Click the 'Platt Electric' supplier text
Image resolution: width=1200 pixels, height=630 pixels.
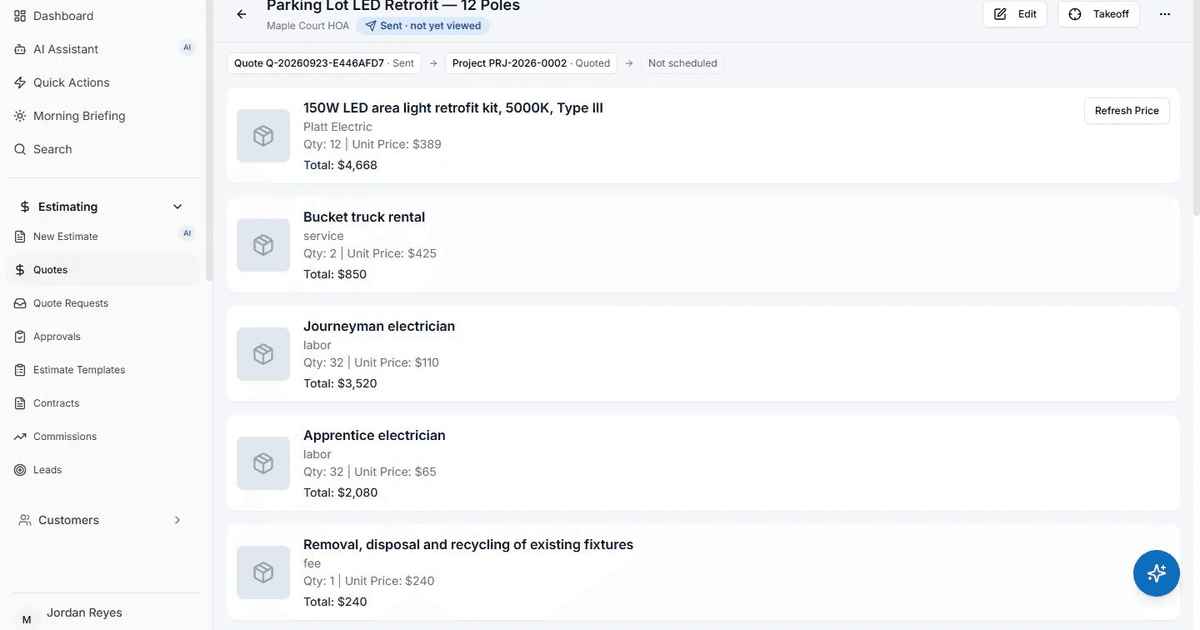point(338,127)
